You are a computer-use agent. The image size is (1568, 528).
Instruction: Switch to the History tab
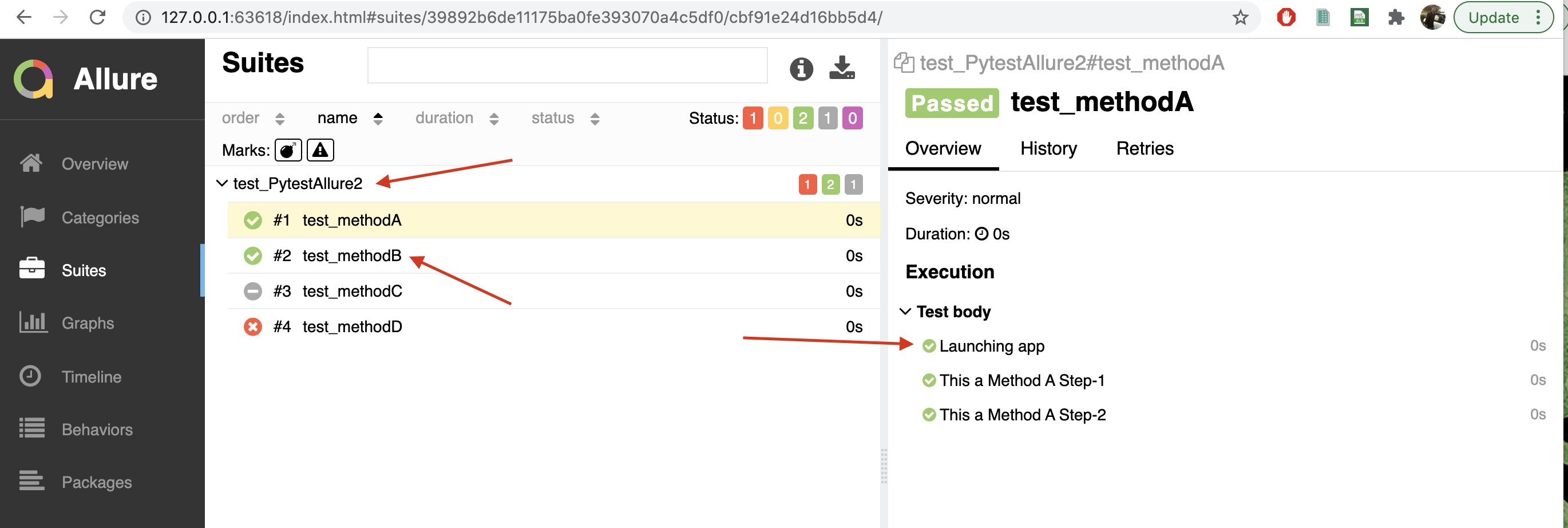click(1048, 148)
